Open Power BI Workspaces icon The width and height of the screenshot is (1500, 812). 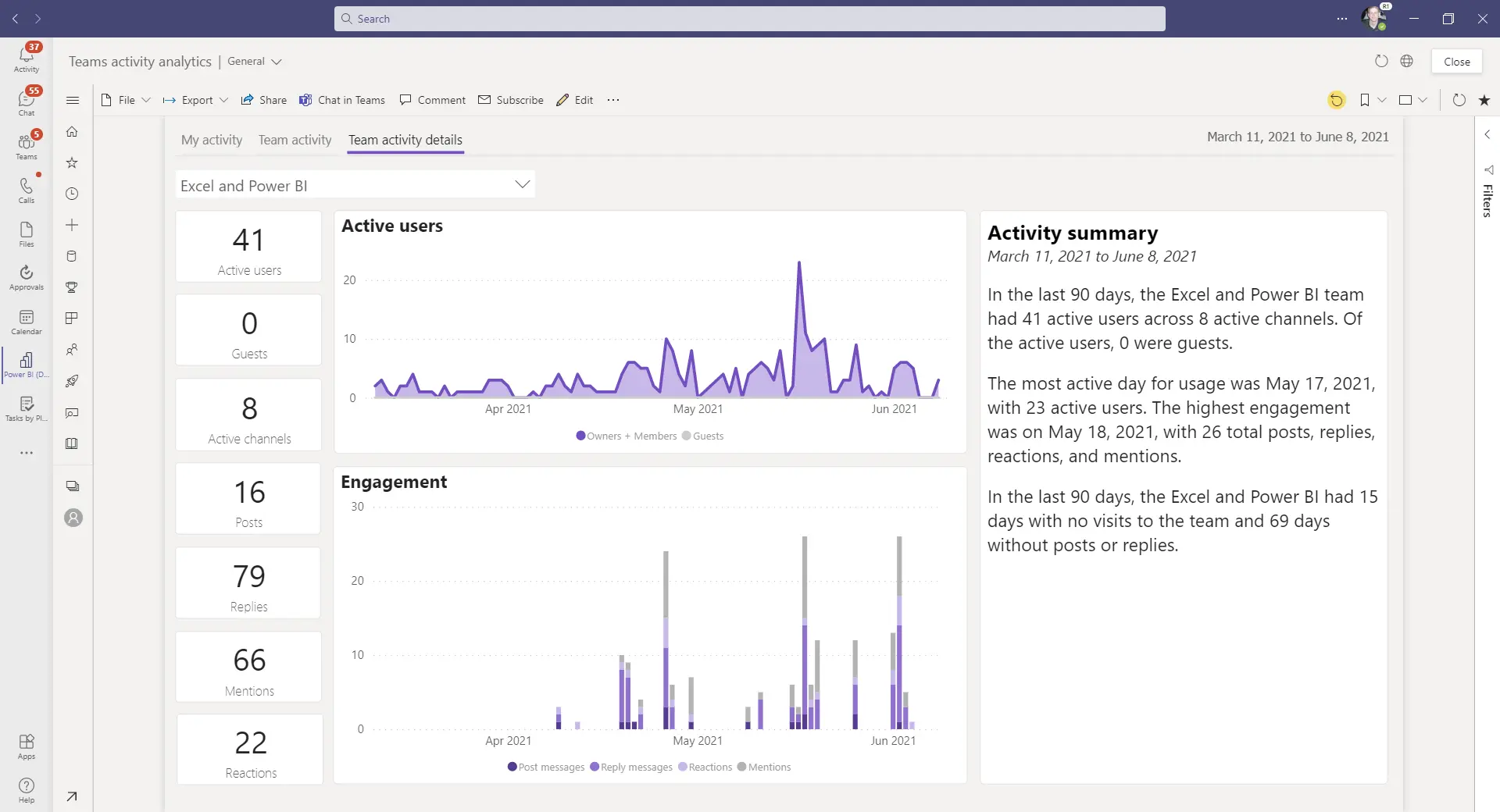(73, 486)
